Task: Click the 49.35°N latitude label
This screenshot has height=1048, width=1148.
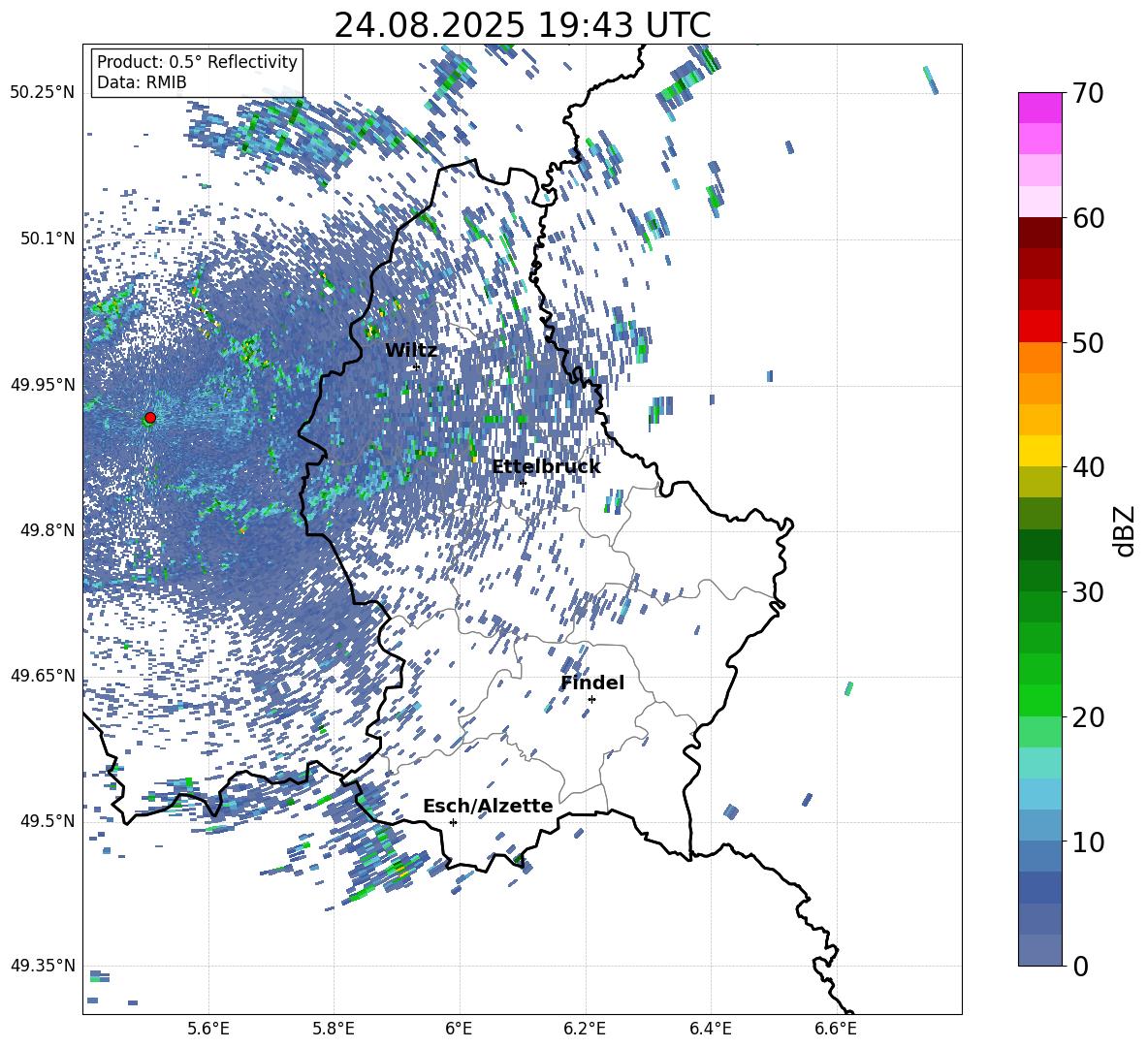Action: click(x=43, y=966)
